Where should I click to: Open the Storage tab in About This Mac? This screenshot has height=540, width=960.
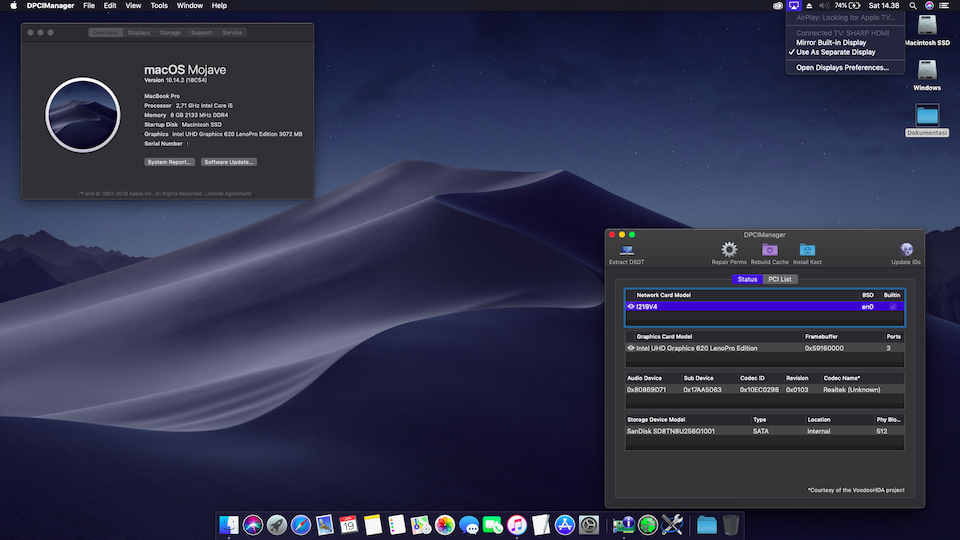click(170, 32)
